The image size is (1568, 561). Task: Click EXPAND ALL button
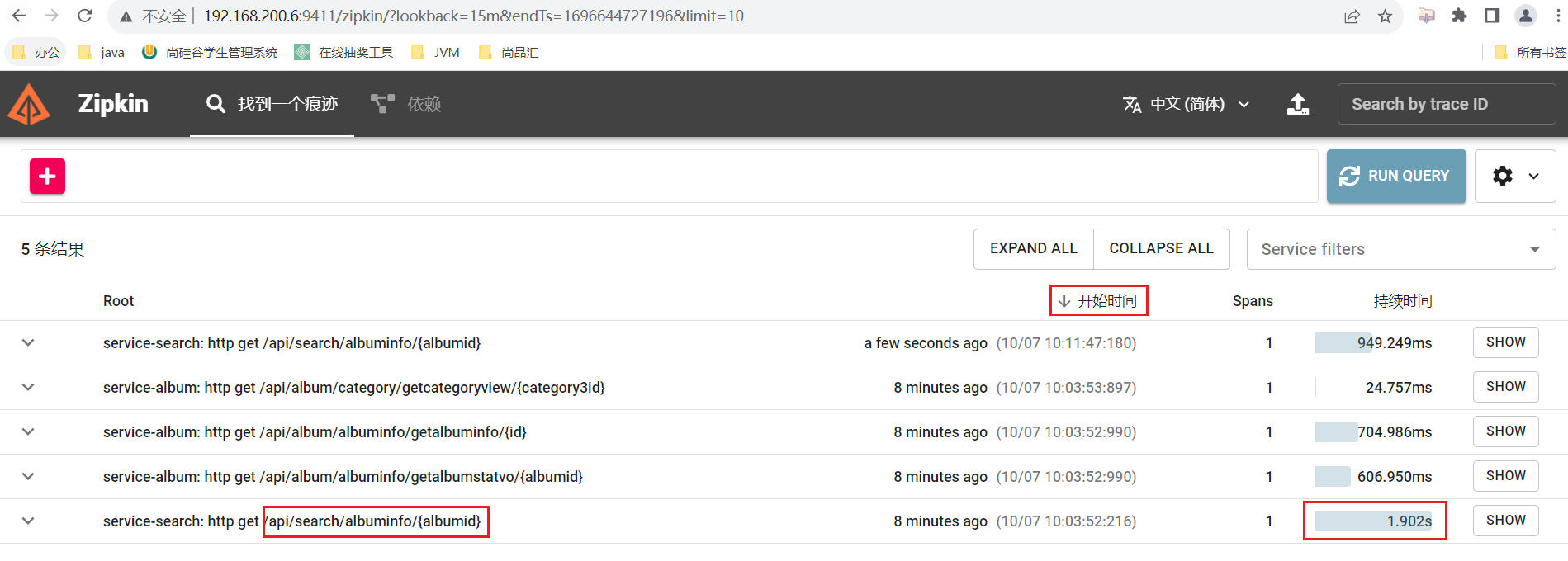click(x=1034, y=248)
